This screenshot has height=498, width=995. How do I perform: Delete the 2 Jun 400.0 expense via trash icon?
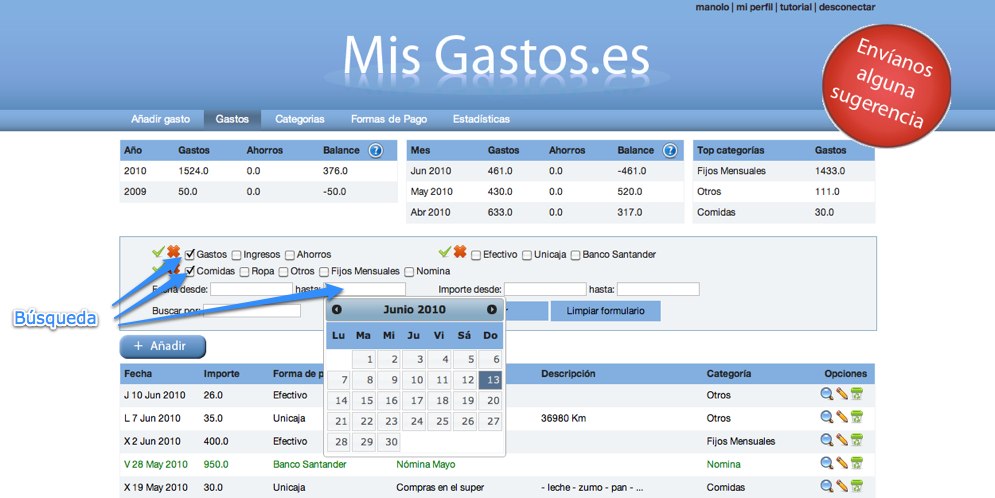pyautogui.click(x=857, y=440)
